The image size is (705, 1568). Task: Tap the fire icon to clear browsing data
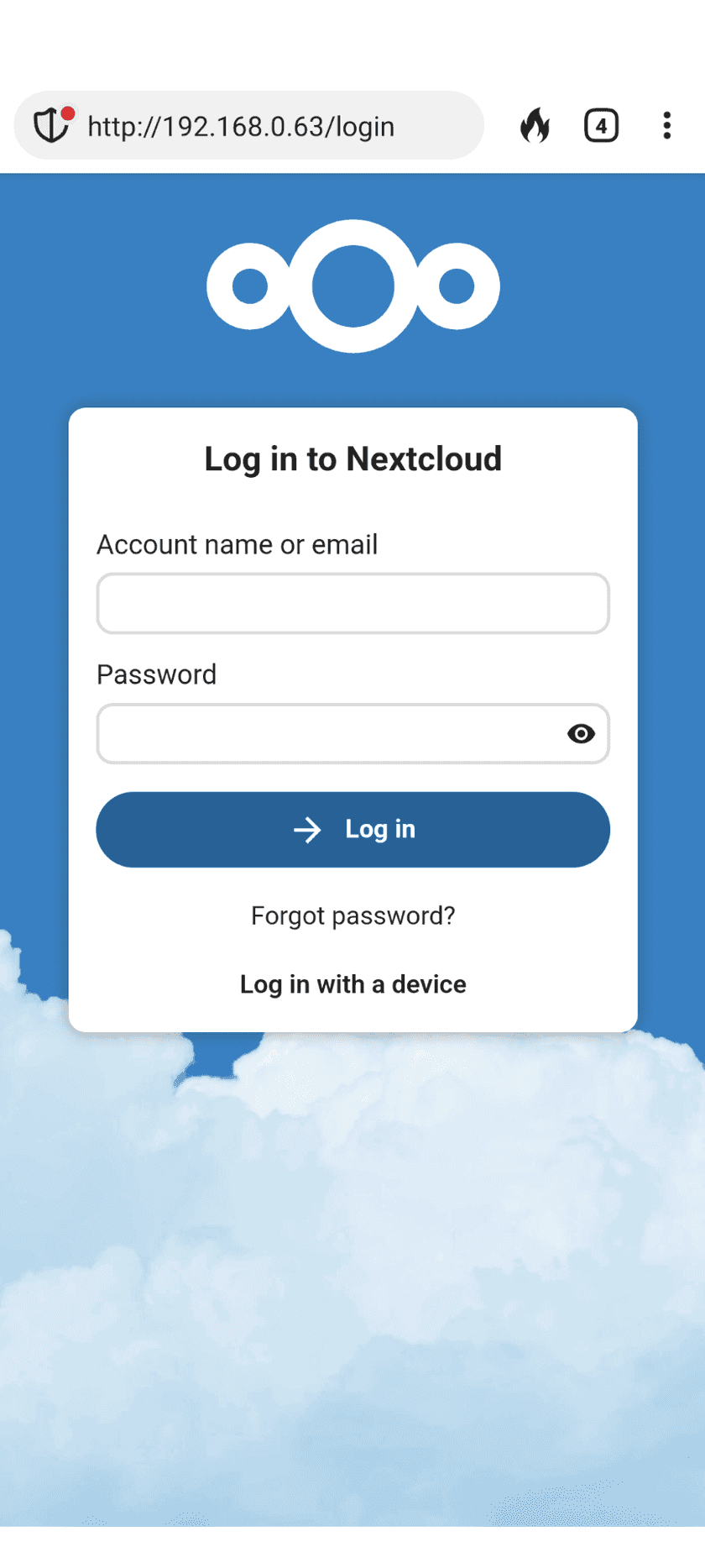535,126
